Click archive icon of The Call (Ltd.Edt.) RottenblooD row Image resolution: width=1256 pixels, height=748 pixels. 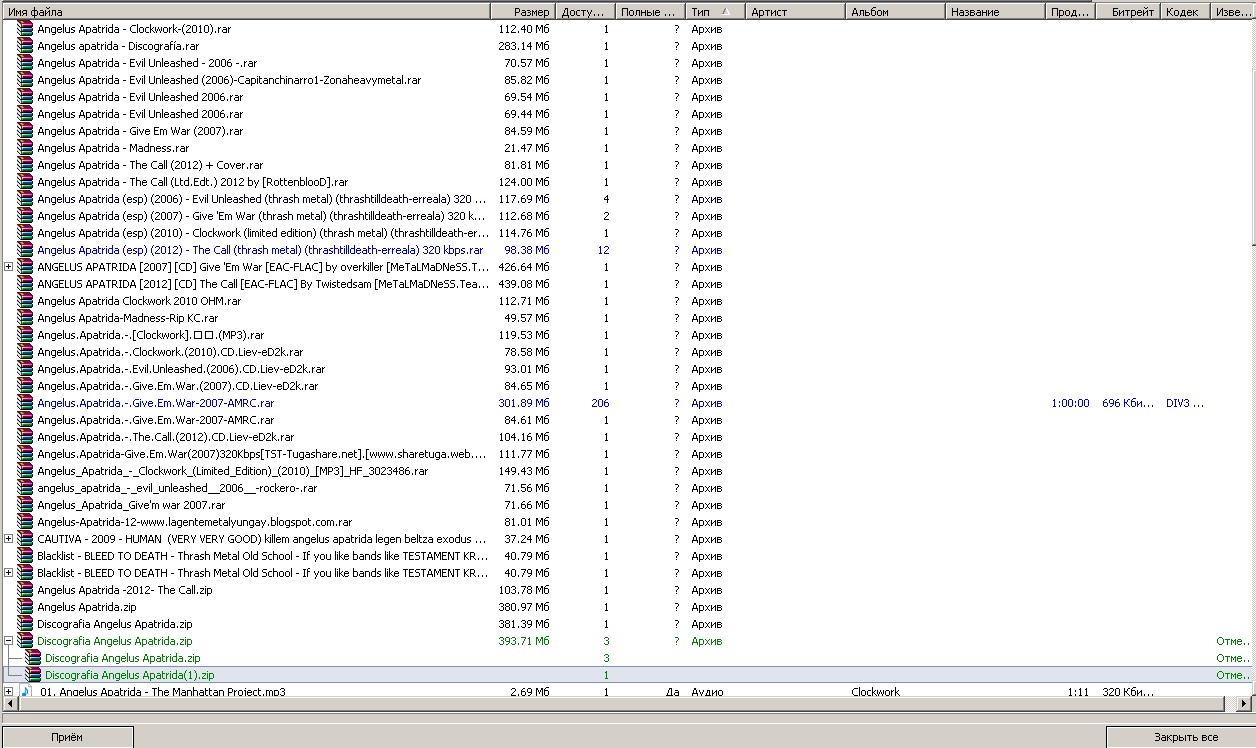[x=25, y=182]
